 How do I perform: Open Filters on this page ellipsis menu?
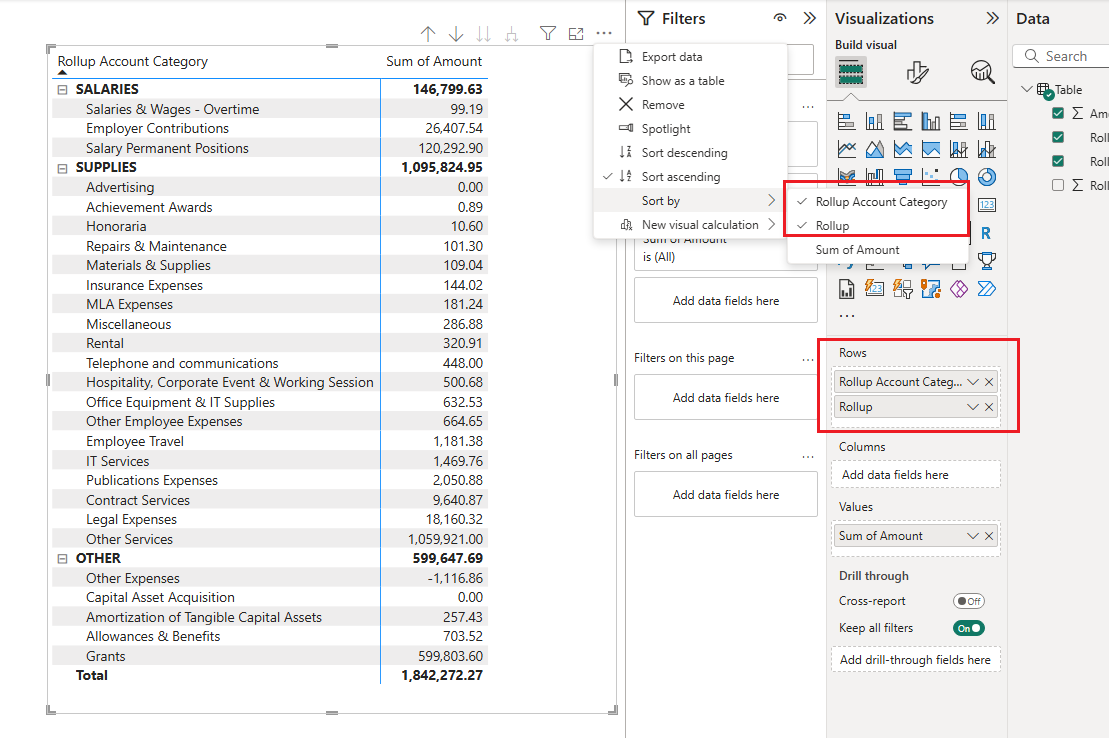(x=808, y=359)
